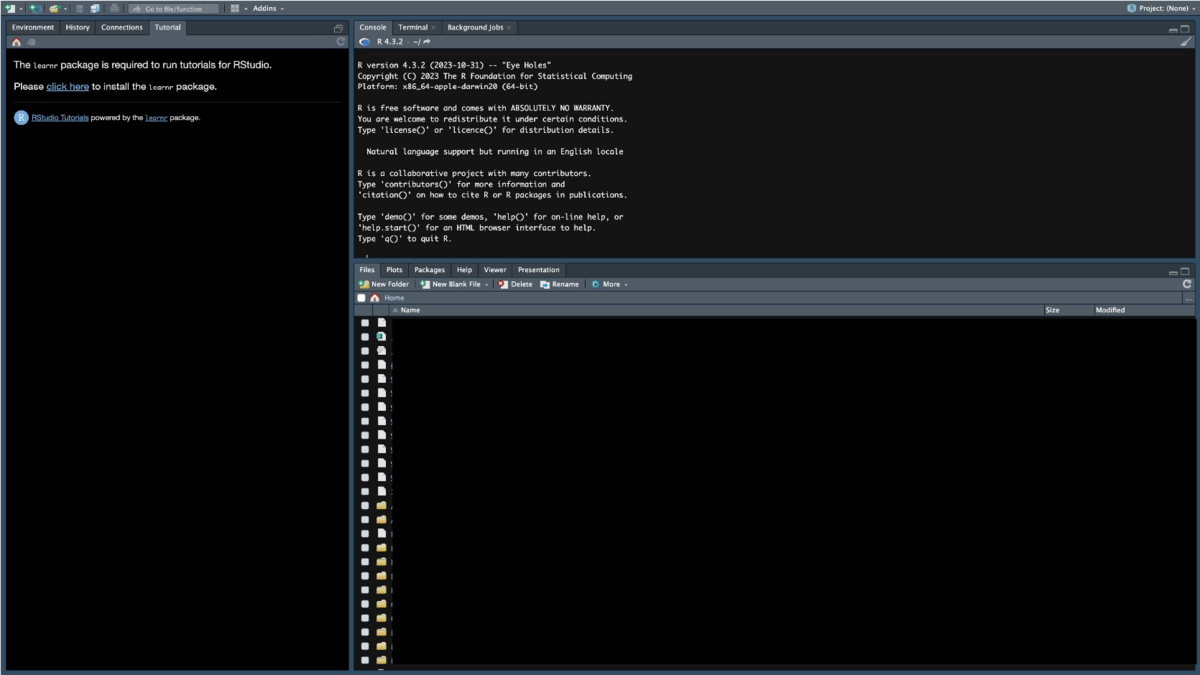Focus the Go to file/function field
This screenshot has height=675, width=1200.
174,8
